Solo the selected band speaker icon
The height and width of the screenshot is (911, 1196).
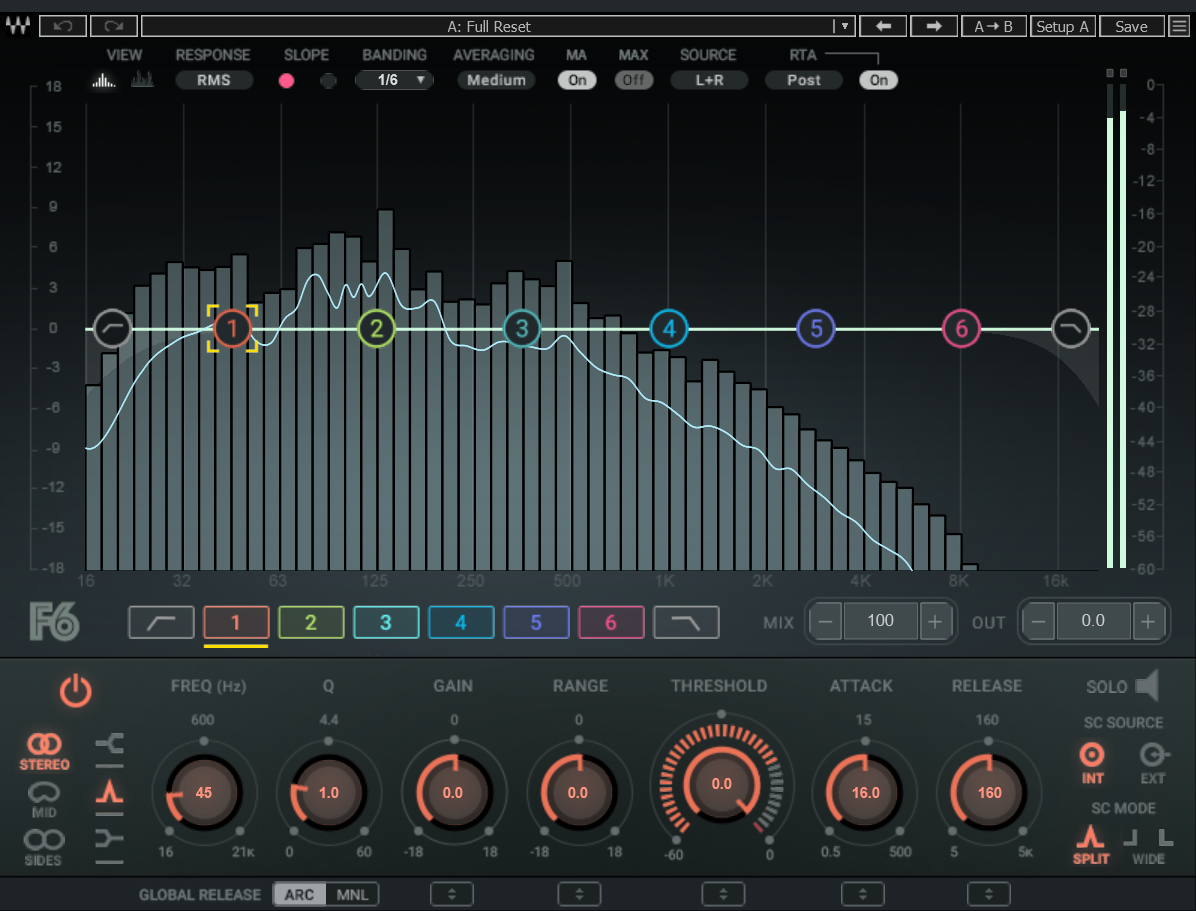(1146, 685)
